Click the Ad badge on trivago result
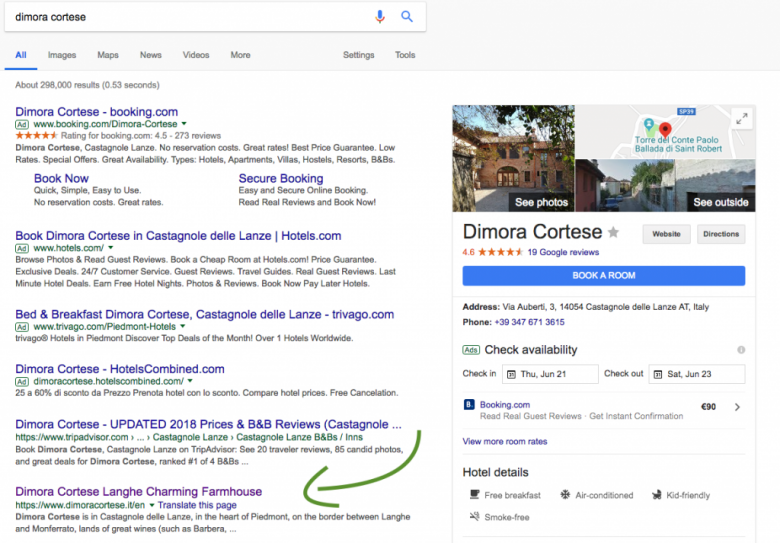Viewport: 780px width, 543px height. pos(21,327)
